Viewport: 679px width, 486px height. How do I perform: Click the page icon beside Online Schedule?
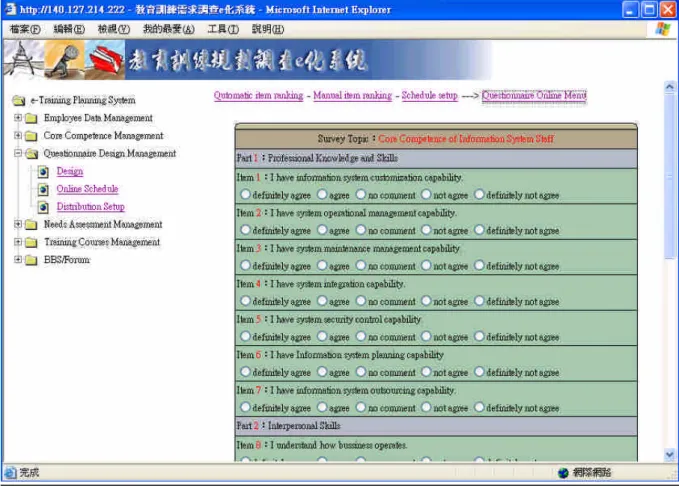(43, 190)
